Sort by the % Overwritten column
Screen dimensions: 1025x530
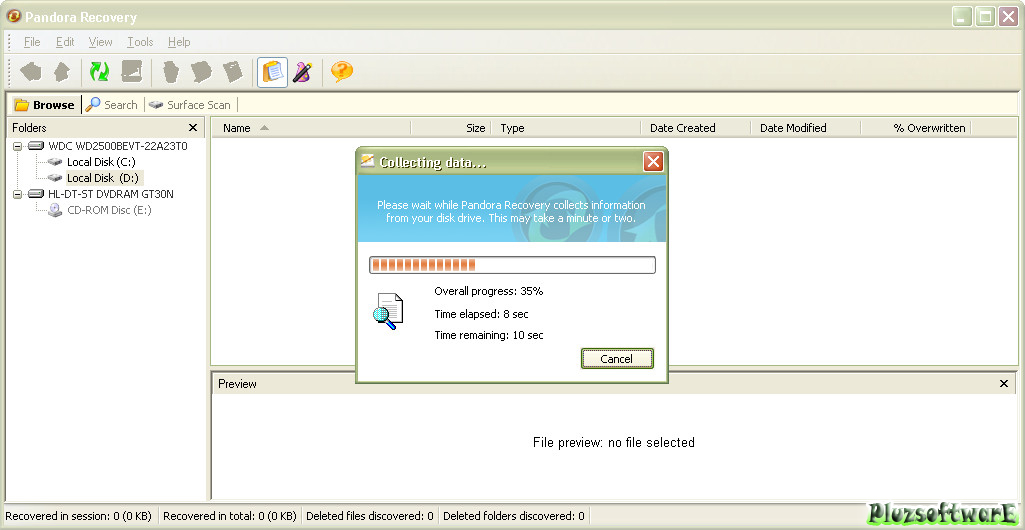[916, 128]
